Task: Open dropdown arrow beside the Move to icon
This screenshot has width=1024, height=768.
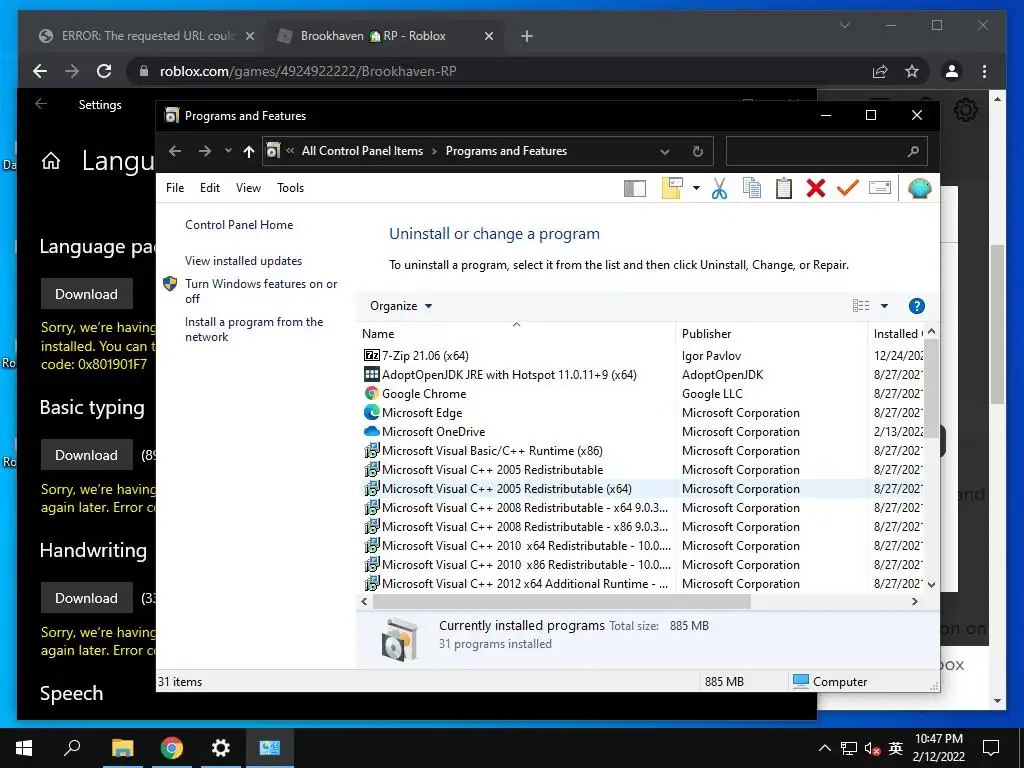Action: coord(696,188)
